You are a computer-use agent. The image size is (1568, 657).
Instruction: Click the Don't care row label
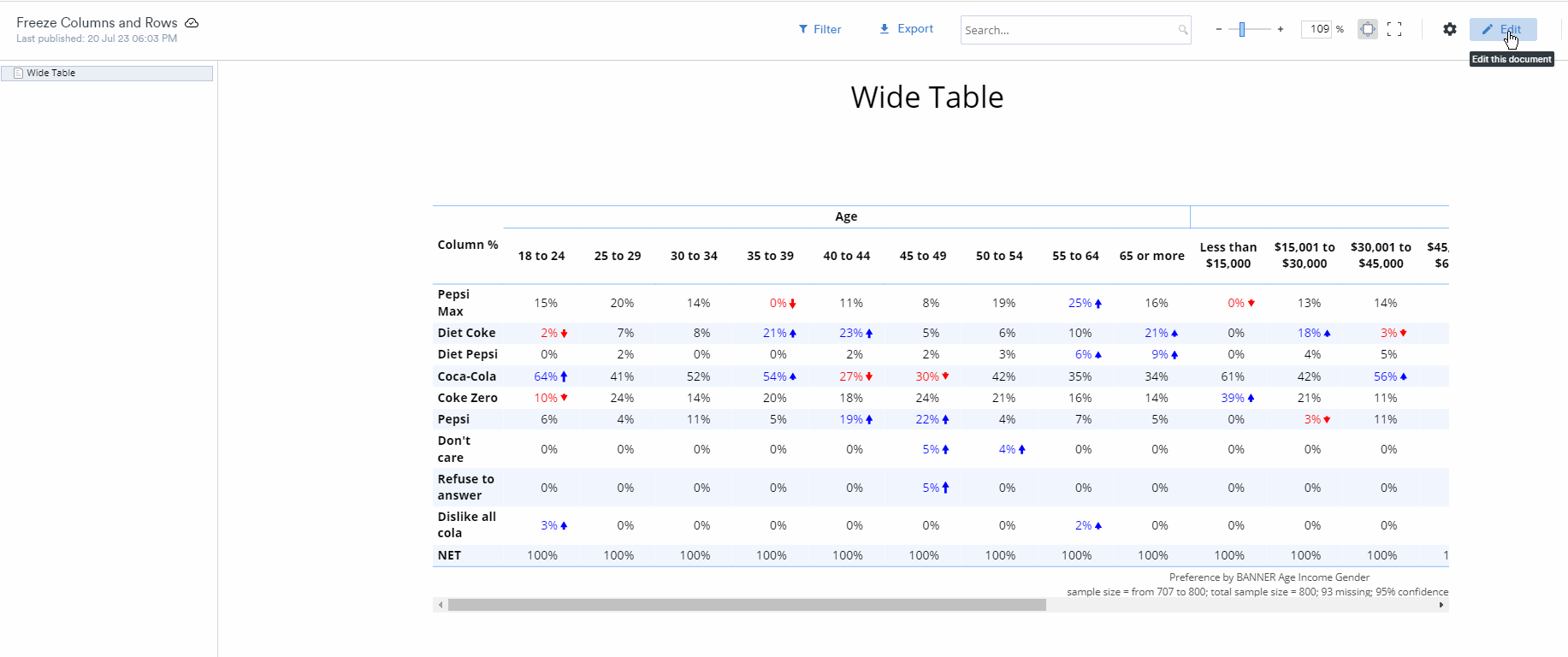pyautogui.click(x=454, y=449)
